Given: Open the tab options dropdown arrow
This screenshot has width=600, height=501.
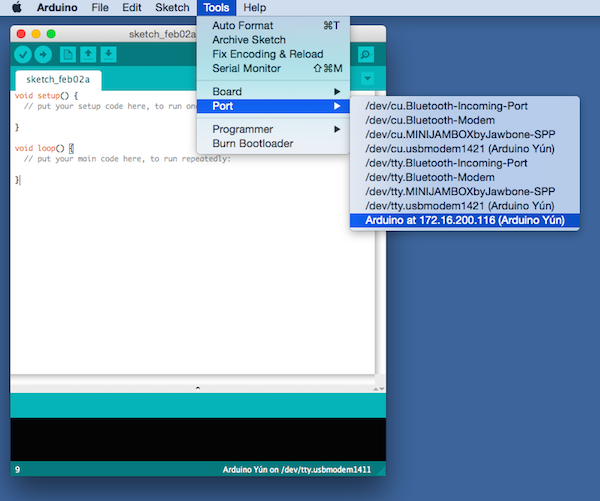Looking at the screenshot, I should (367, 79).
